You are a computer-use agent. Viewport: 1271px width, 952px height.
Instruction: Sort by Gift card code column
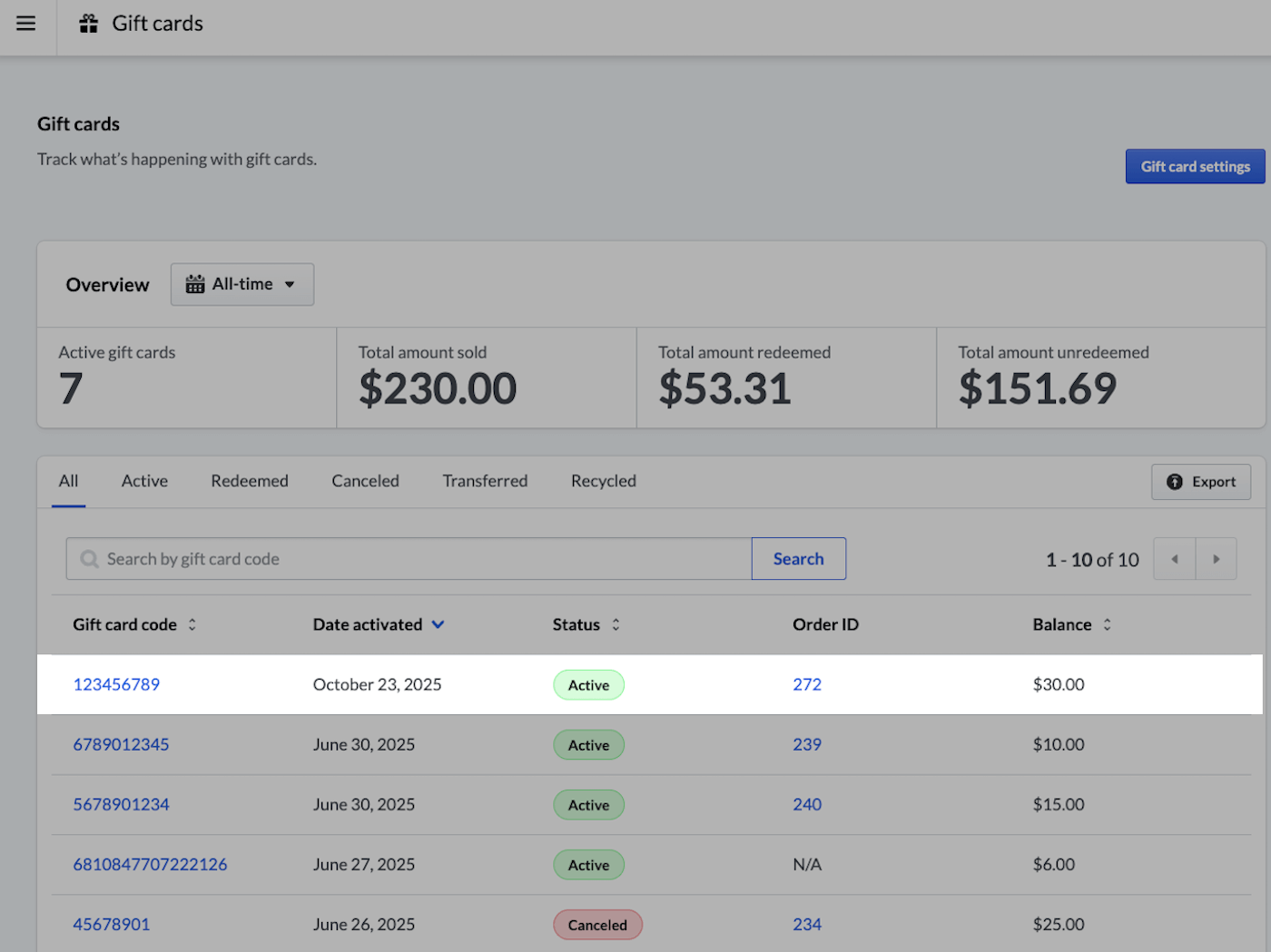(x=192, y=624)
